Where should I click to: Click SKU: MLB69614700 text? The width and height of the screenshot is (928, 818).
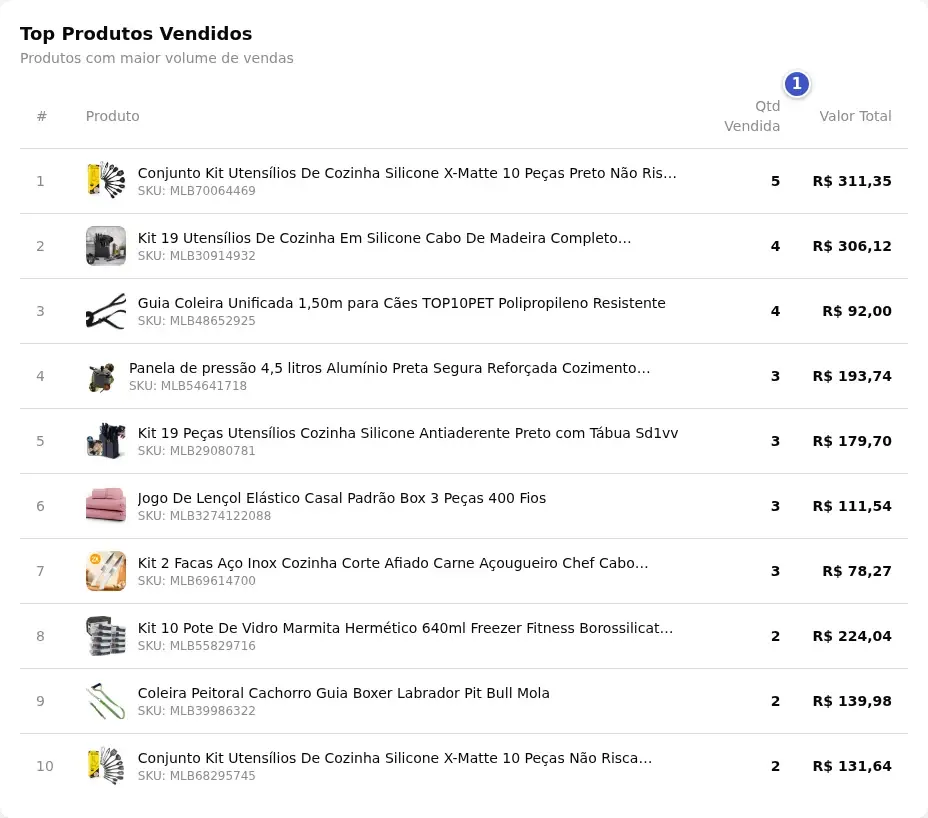[x=196, y=581]
